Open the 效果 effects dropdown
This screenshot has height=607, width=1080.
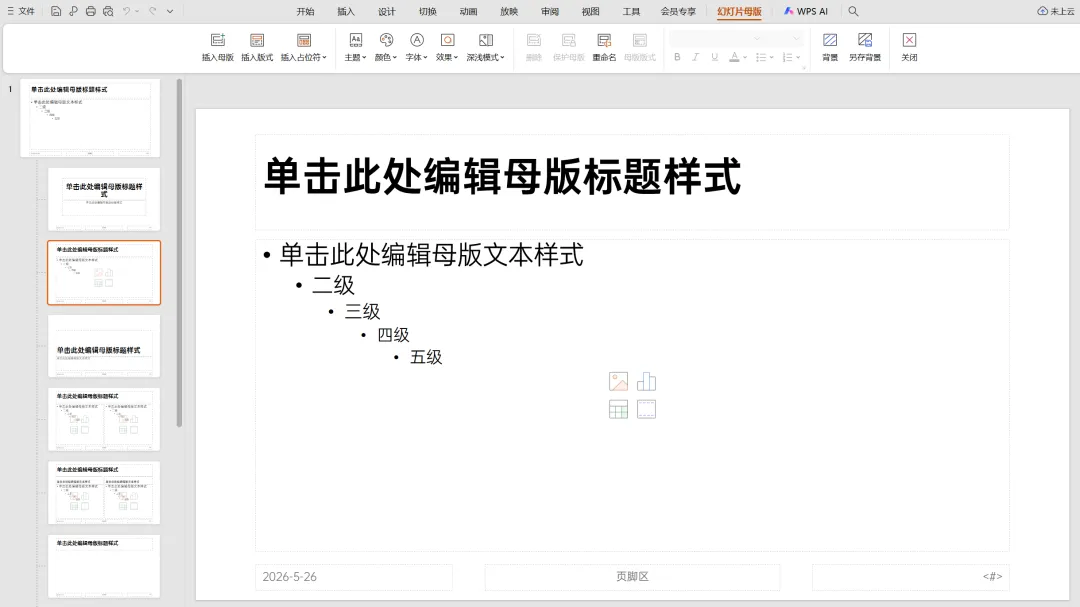pos(447,47)
